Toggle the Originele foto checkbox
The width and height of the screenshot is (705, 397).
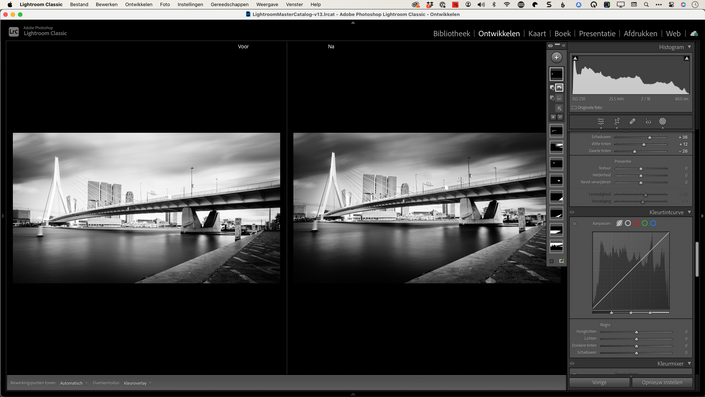point(574,107)
